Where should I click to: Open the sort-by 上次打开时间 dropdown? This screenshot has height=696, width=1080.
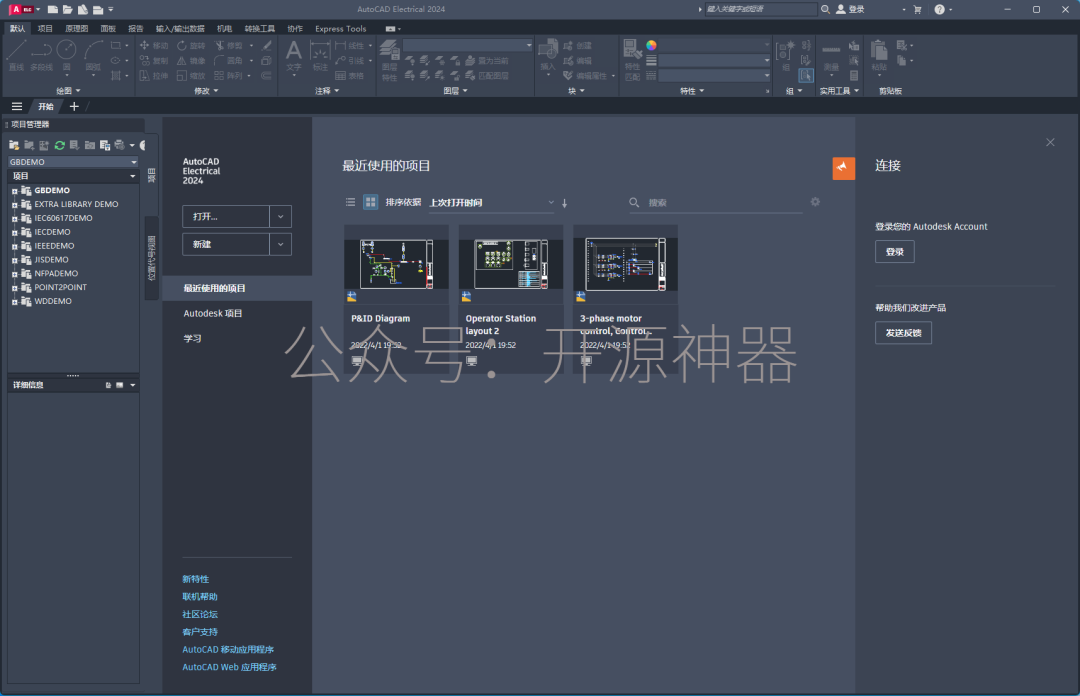[x=491, y=203]
